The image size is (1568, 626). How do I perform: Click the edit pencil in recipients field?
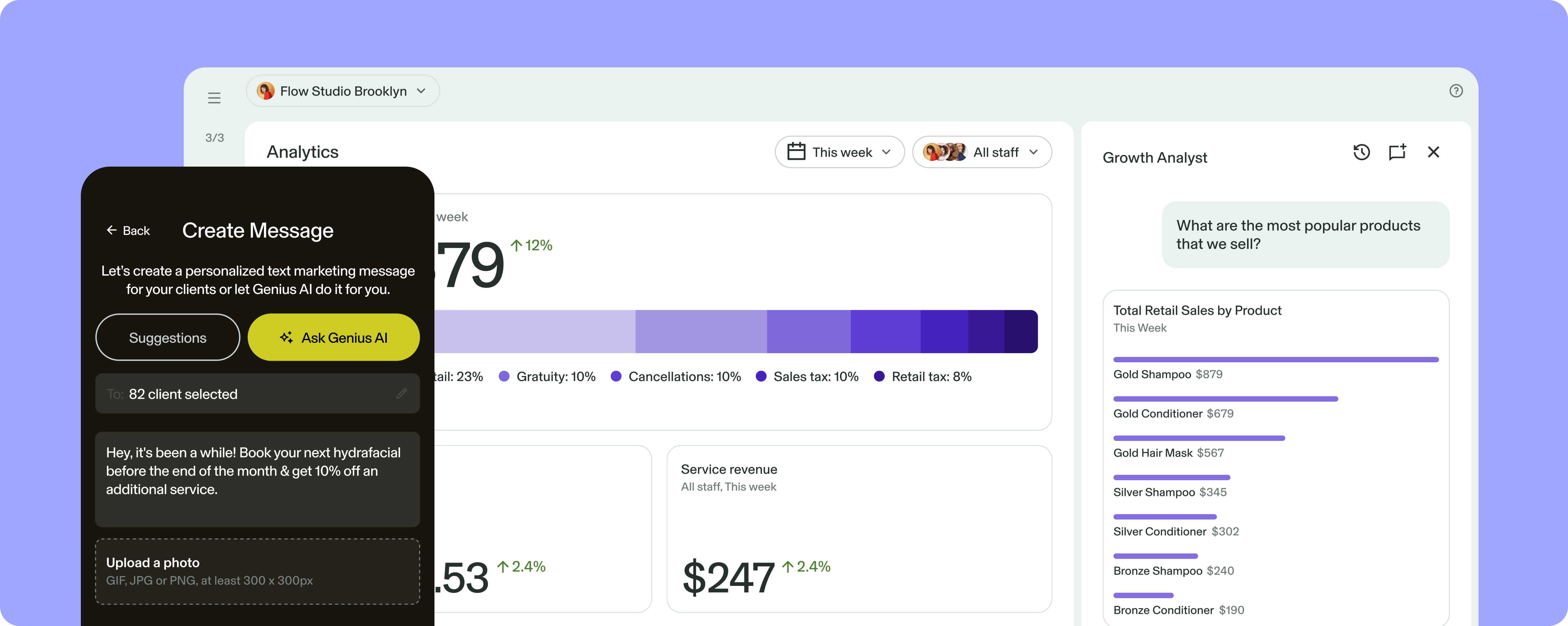pos(401,394)
